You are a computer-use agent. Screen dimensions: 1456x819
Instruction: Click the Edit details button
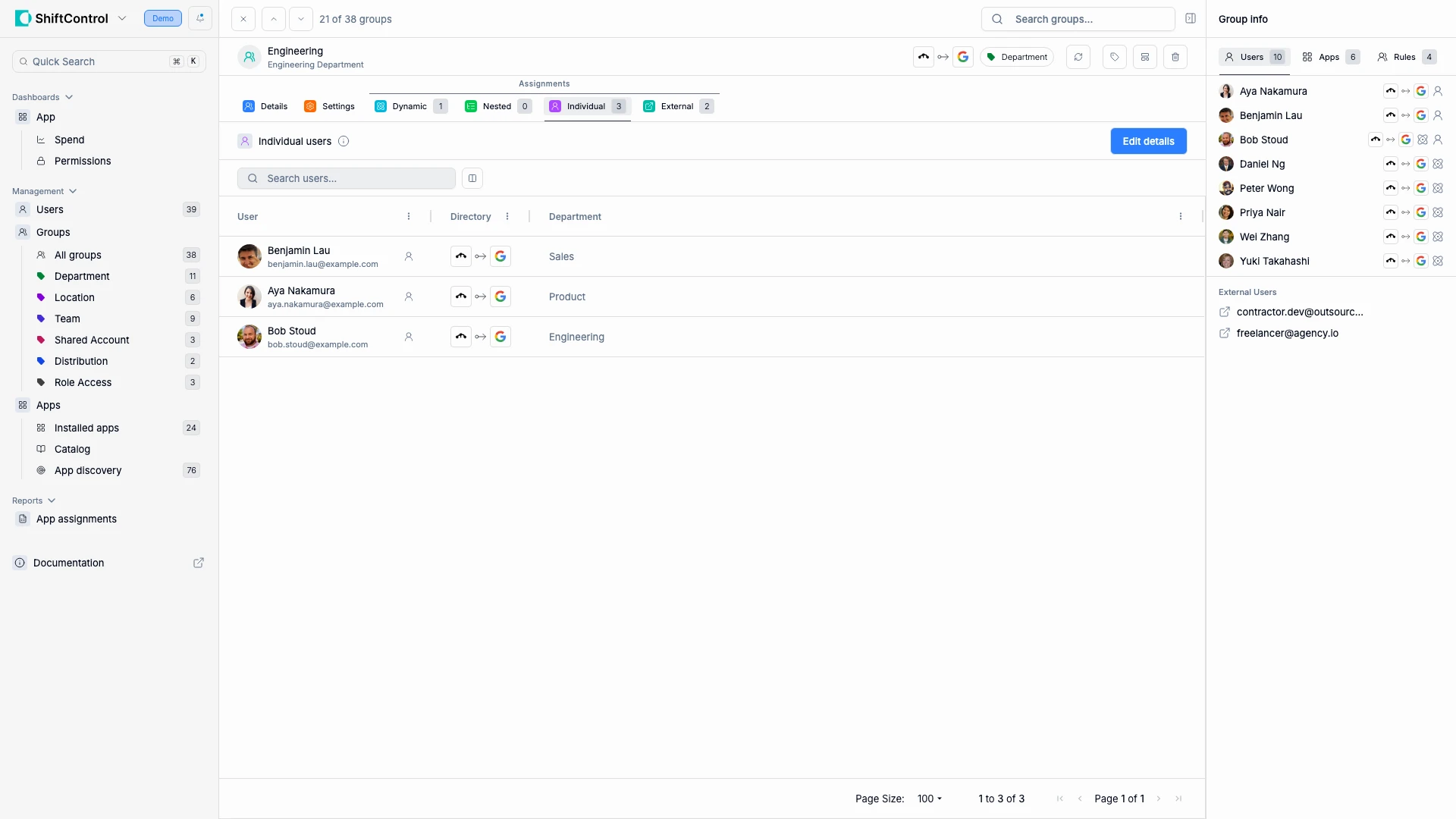[1148, 141]
